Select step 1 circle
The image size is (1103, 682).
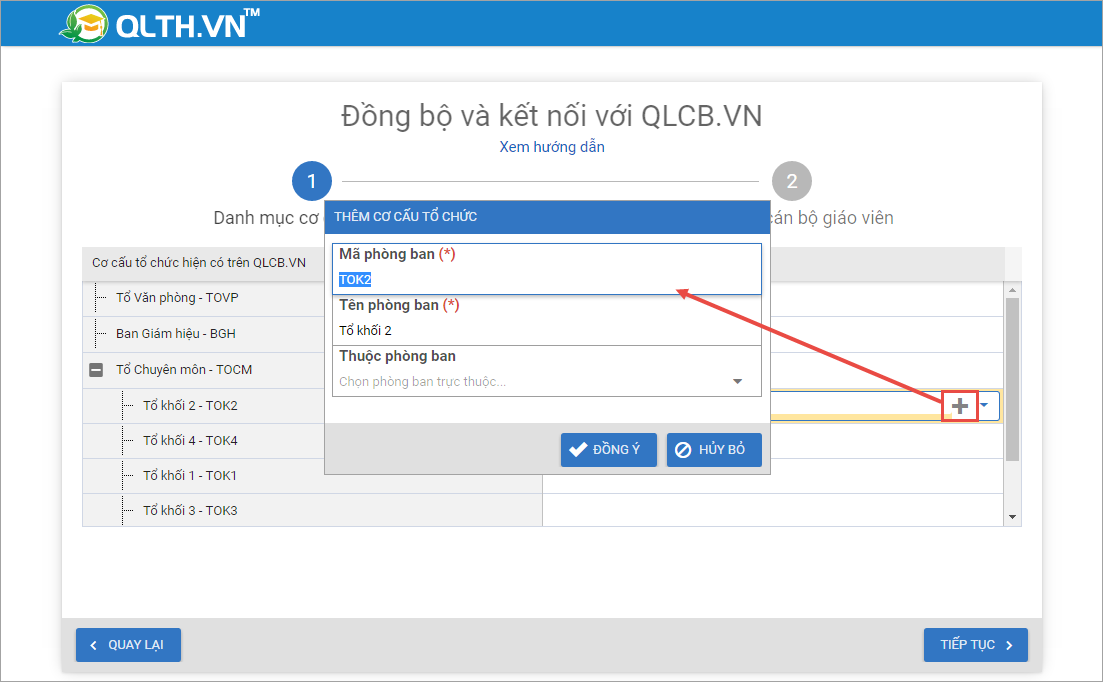point(312,181)
